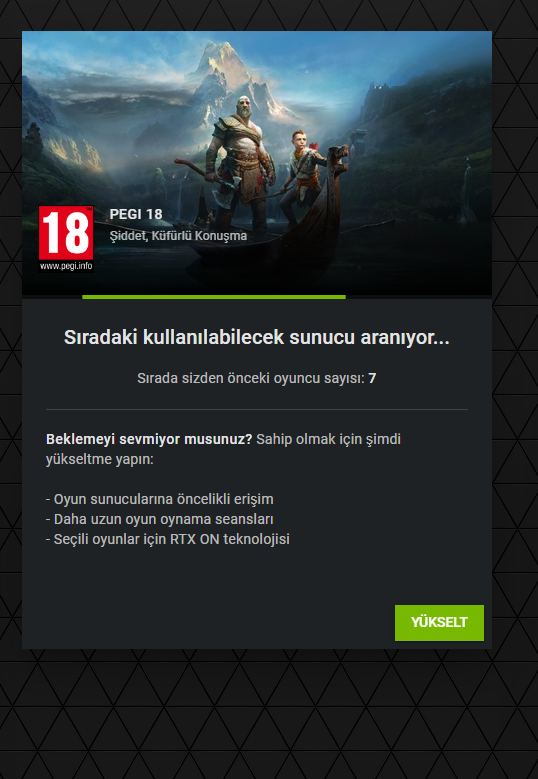Image resolution: width=538 pixels, height=779 pixels.
Task: Click the Şiddet, Küfürlü Konuşma content descriptor
Action: pos(178,235)
